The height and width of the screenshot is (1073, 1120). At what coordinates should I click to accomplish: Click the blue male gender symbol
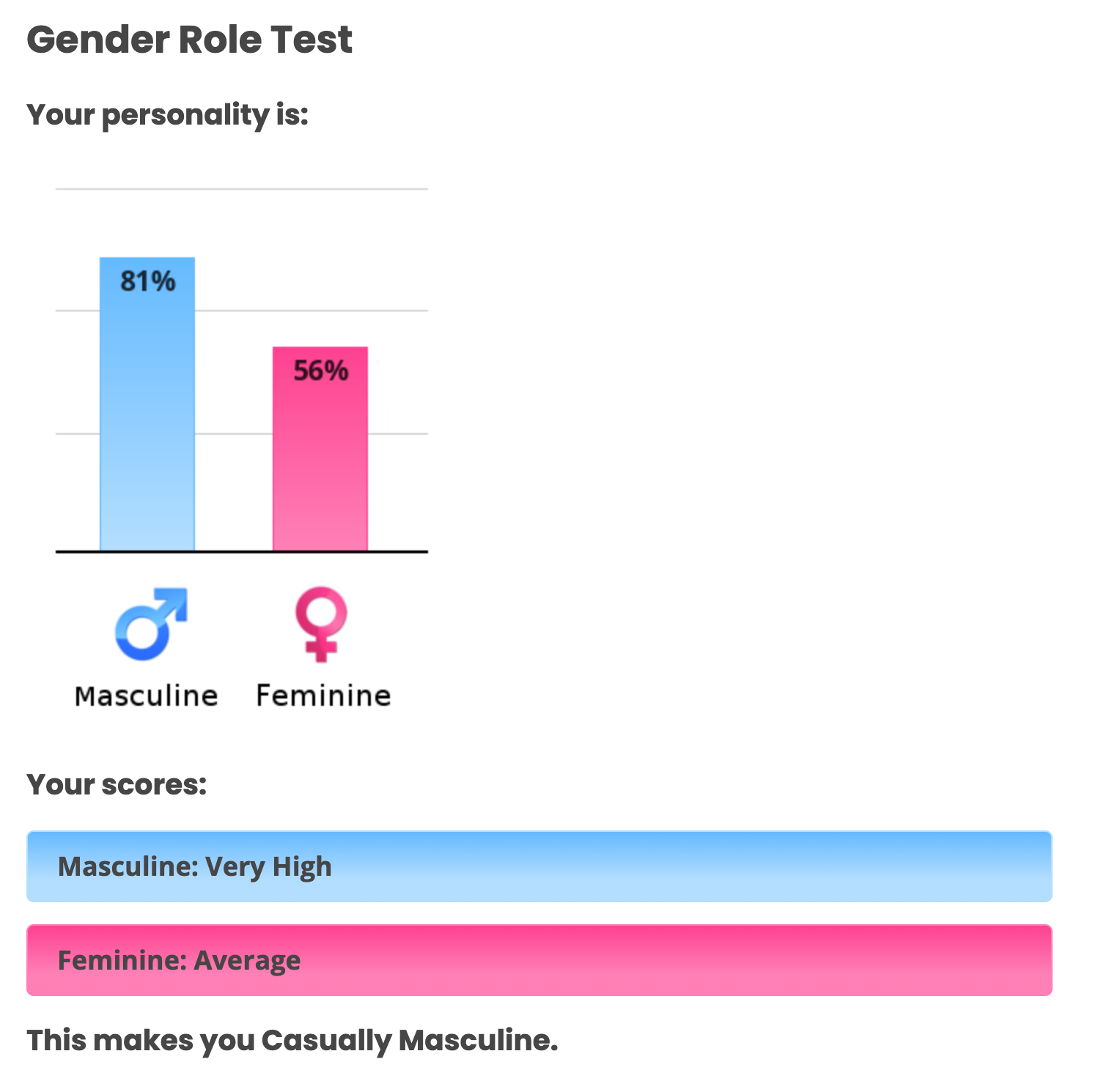(x=150, y=624)
